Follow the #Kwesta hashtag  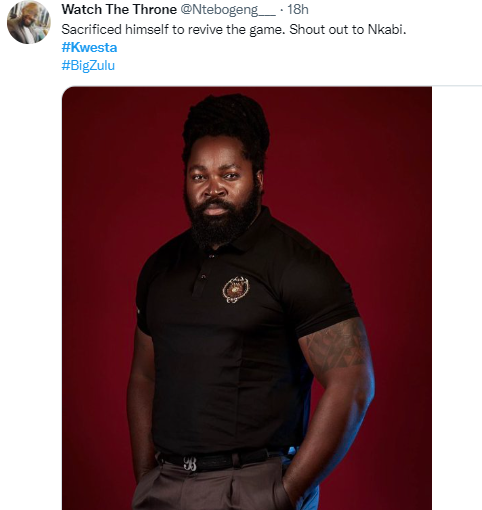click(x=89, y=47)
